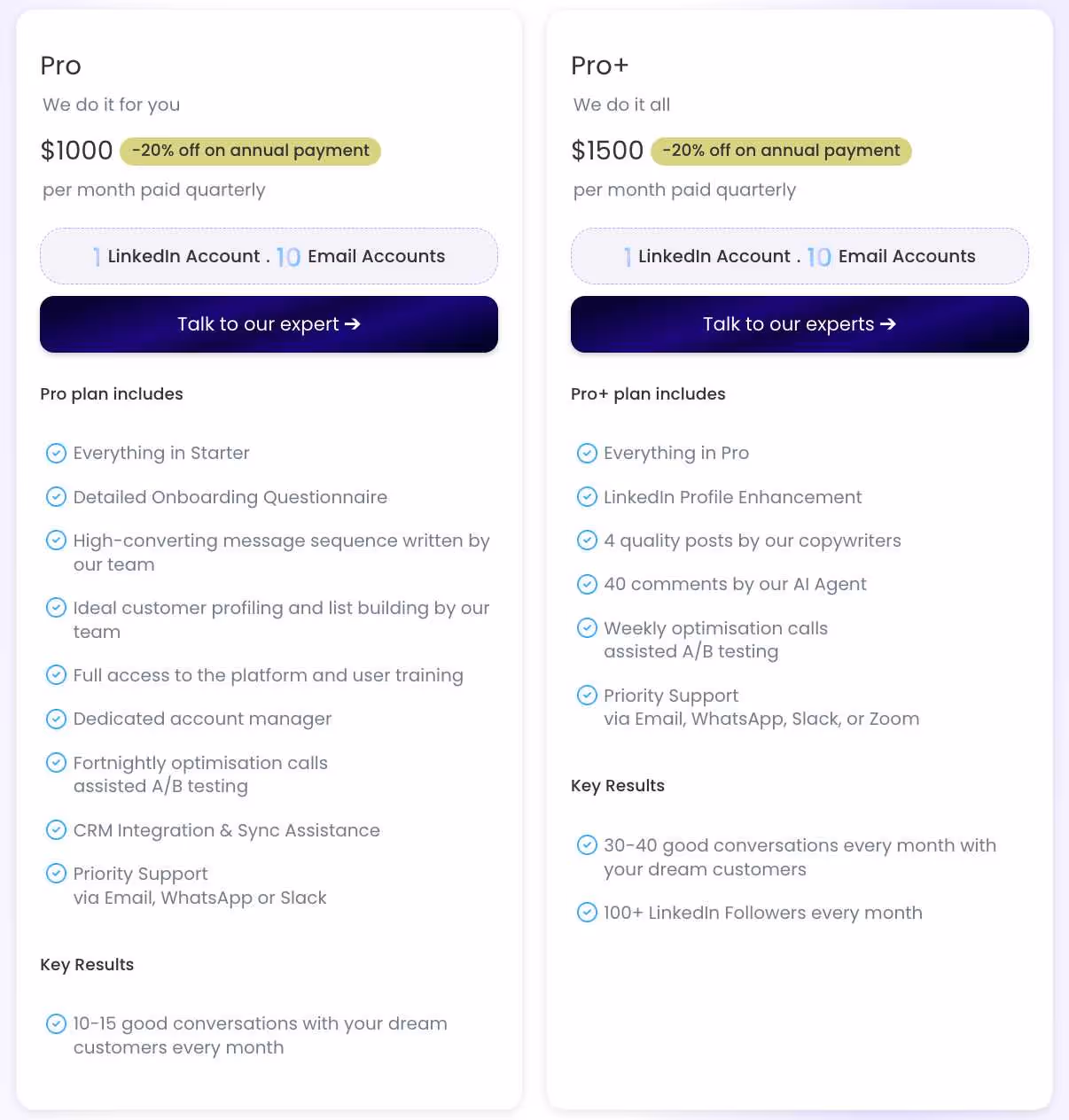Viewport: 1069px width, 1120px height.
Task: Select the checkmark next to Dedicated account manager
Action: [x=56, y=719]
